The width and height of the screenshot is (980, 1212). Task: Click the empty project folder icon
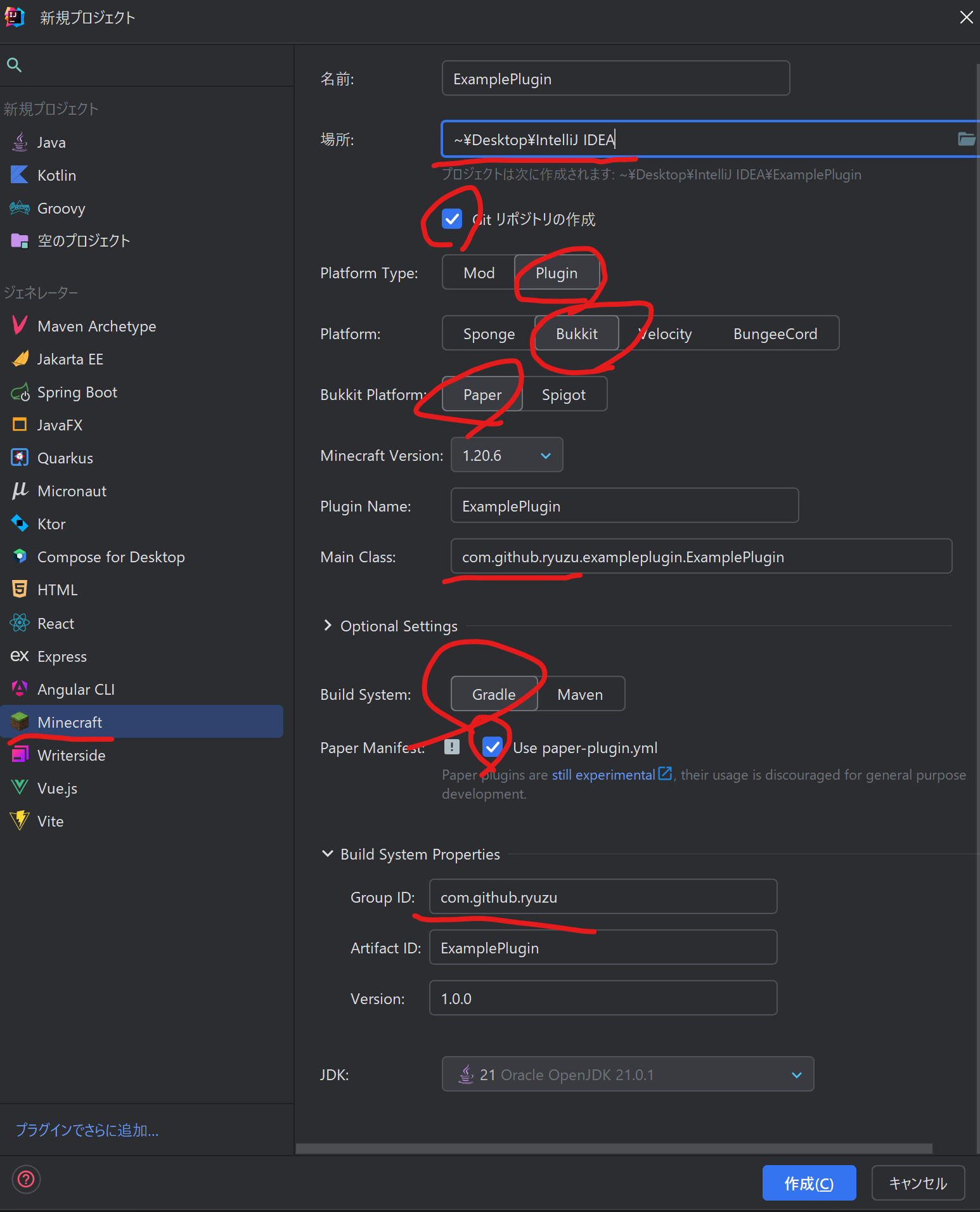point(20,241)
